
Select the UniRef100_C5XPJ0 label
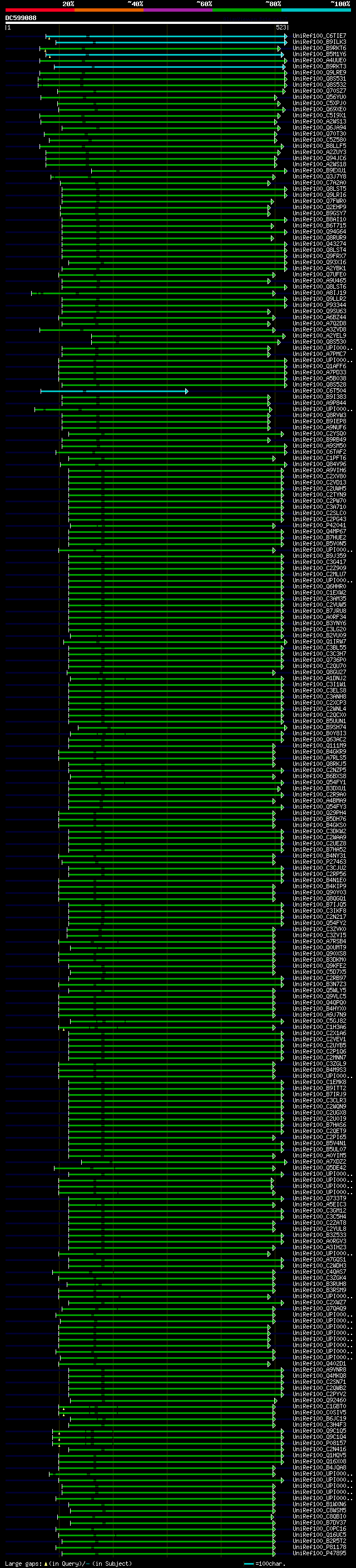tap(319, 103)
